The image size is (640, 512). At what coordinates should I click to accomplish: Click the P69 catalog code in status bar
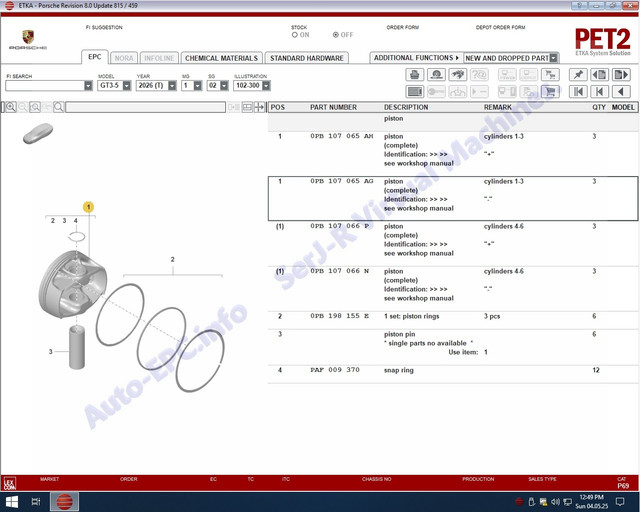(623, 486)
